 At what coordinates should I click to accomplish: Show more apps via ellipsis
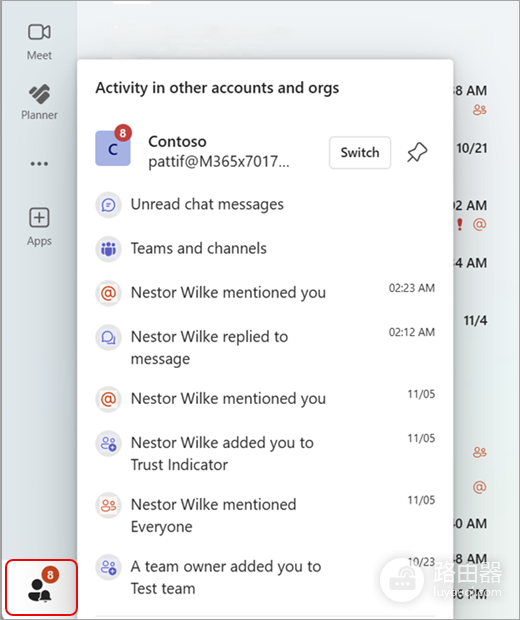[x=39, y=163]
